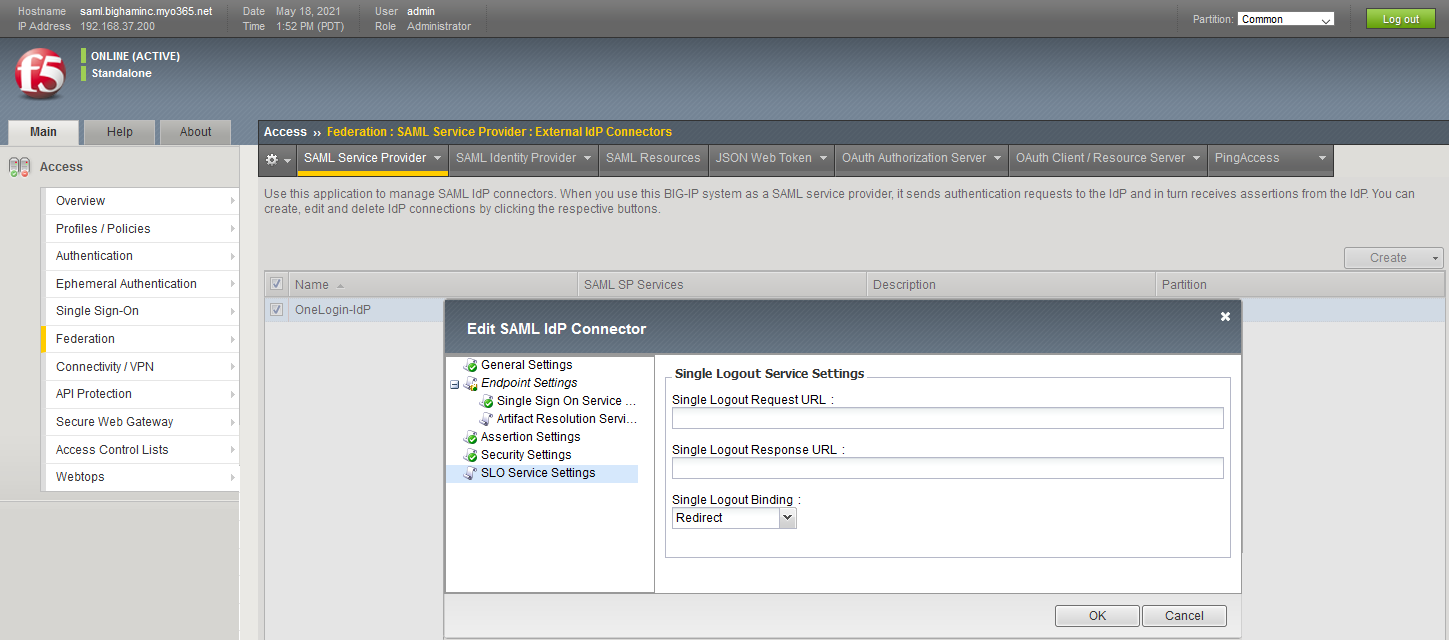This screenshot has height=640, width=1449.
Task: Click the Access section icon in sidebar
Action: (x=19, y=167)
